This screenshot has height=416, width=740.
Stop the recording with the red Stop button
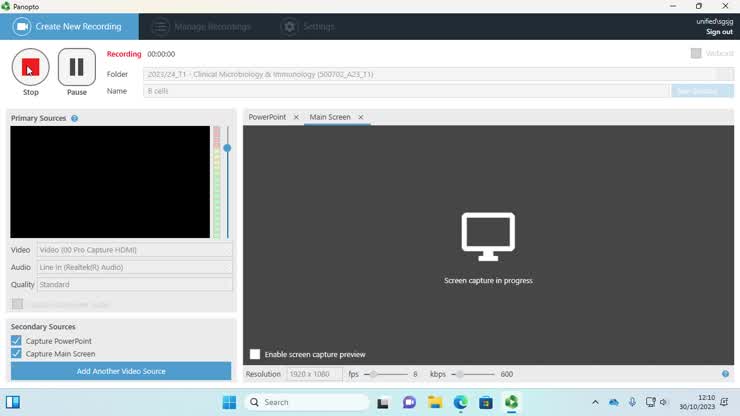pos(31,67)
